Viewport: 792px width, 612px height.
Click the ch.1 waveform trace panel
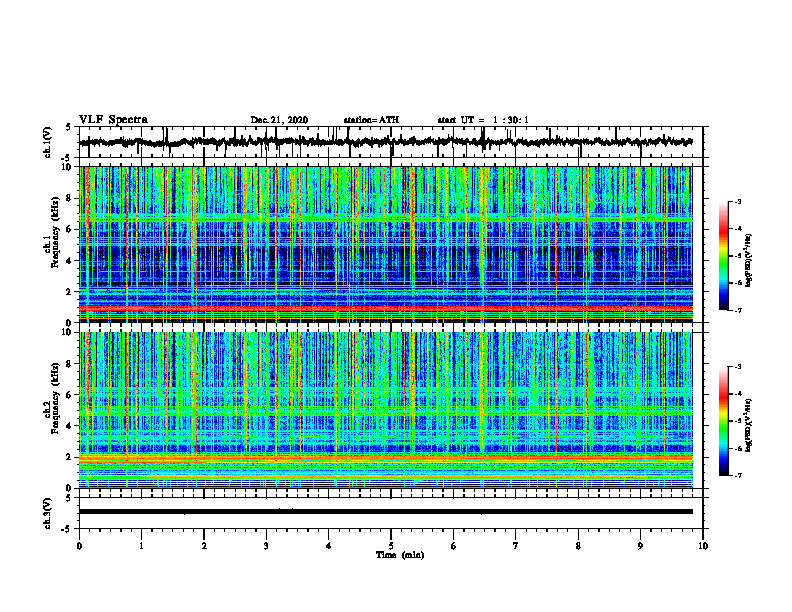tap(391, 142)
